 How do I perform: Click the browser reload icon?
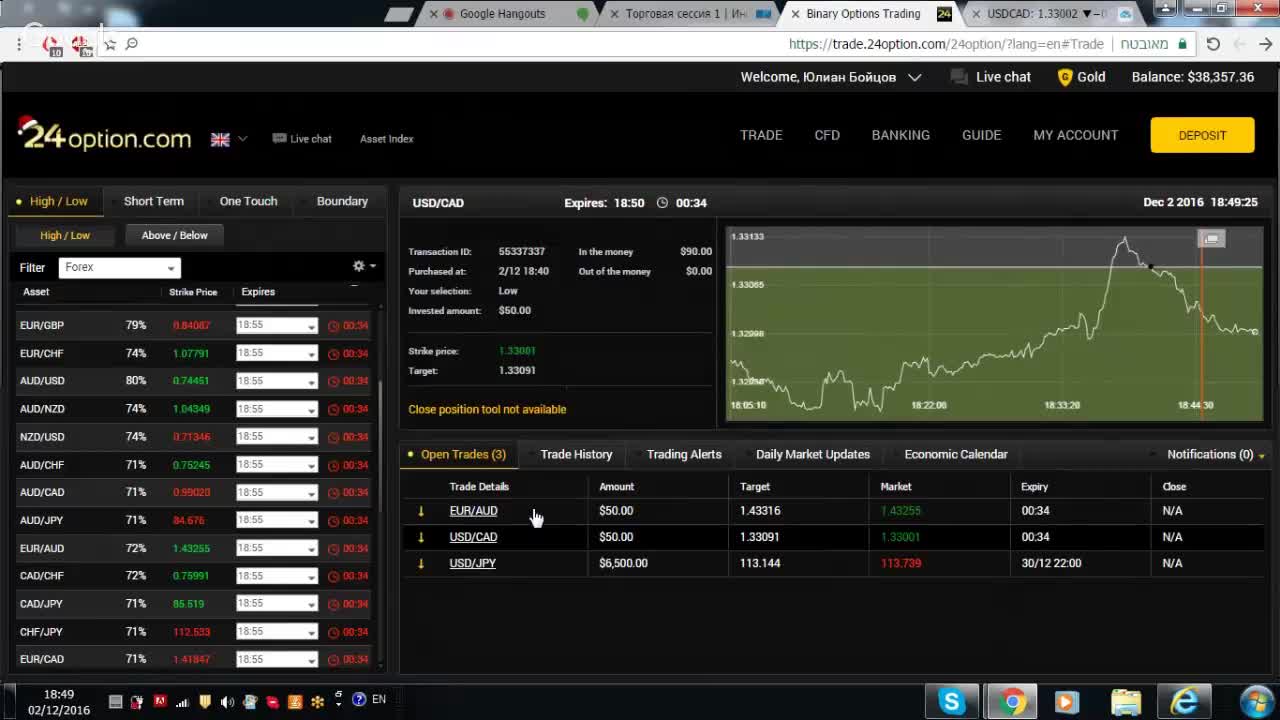click(x=1213, y=44)
